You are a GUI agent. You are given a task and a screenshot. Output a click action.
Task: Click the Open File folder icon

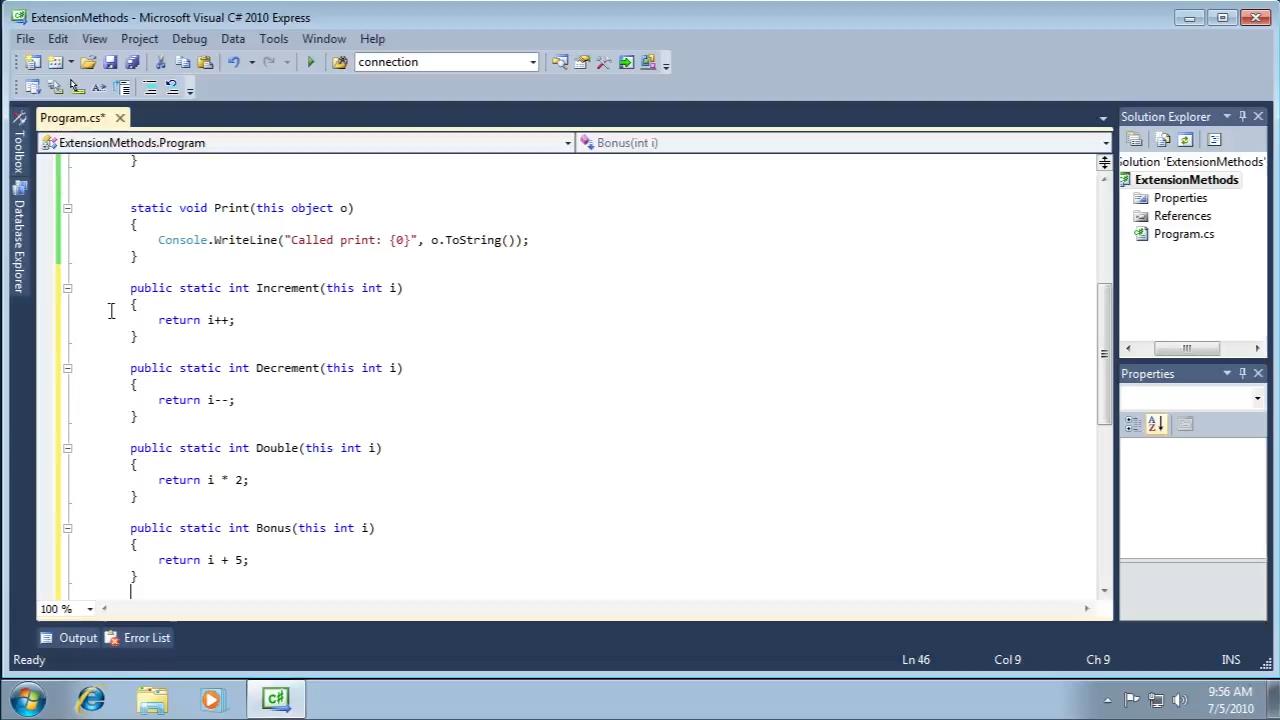tap(88, 62)
